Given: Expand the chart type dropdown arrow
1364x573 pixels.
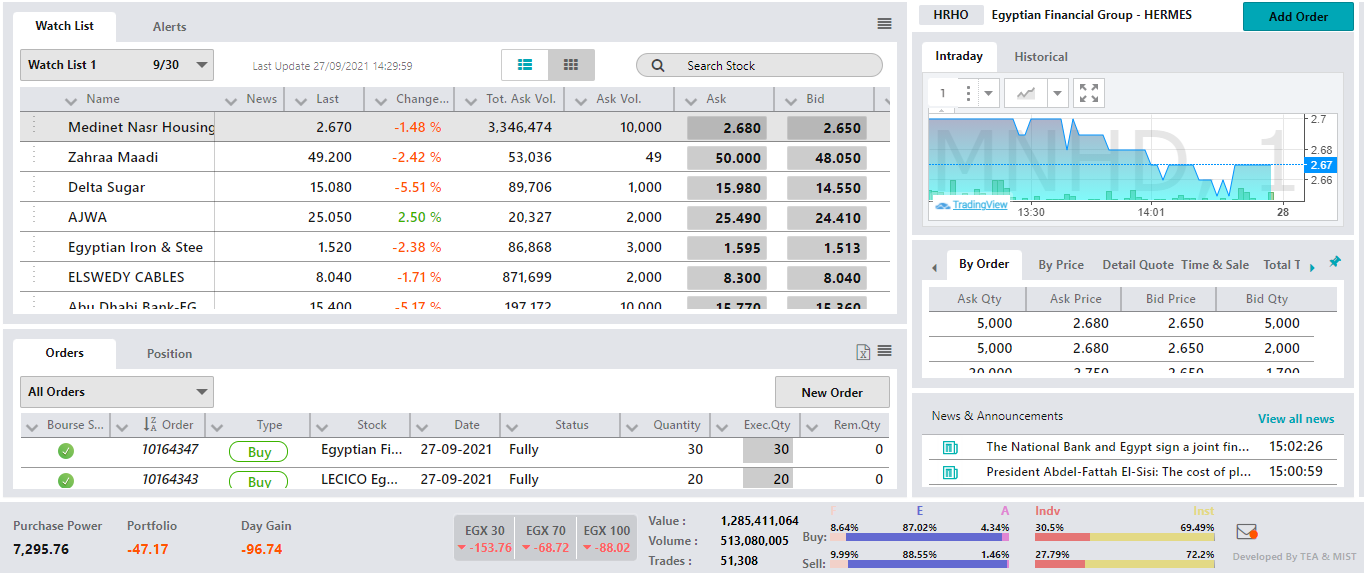Looking at the screenshot, I should tap(1058, 93).
